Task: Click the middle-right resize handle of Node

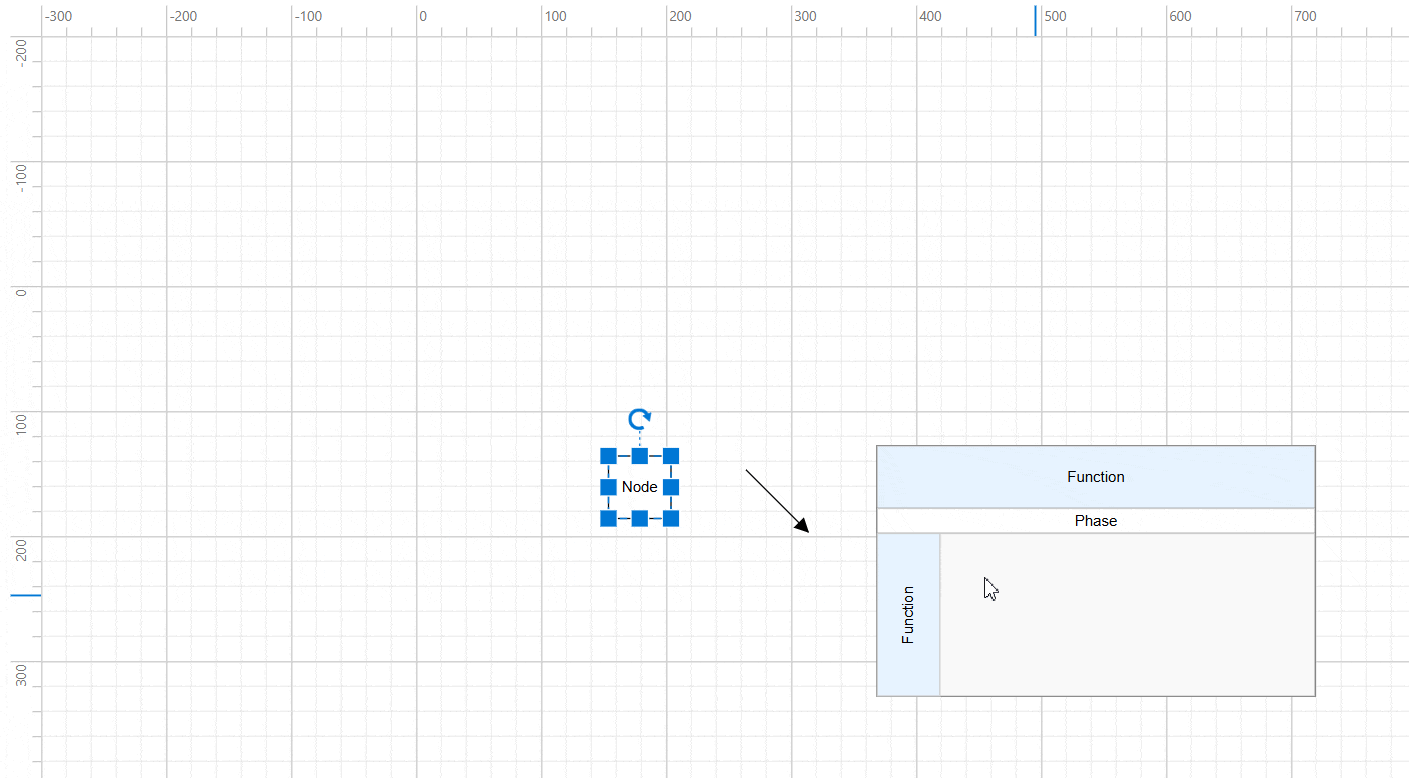Action: [671, 487]
